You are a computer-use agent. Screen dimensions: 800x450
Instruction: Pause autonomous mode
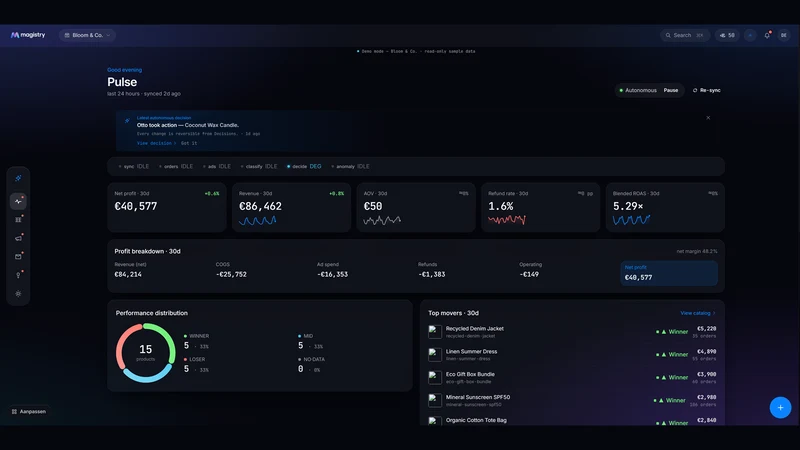point(670,90)
